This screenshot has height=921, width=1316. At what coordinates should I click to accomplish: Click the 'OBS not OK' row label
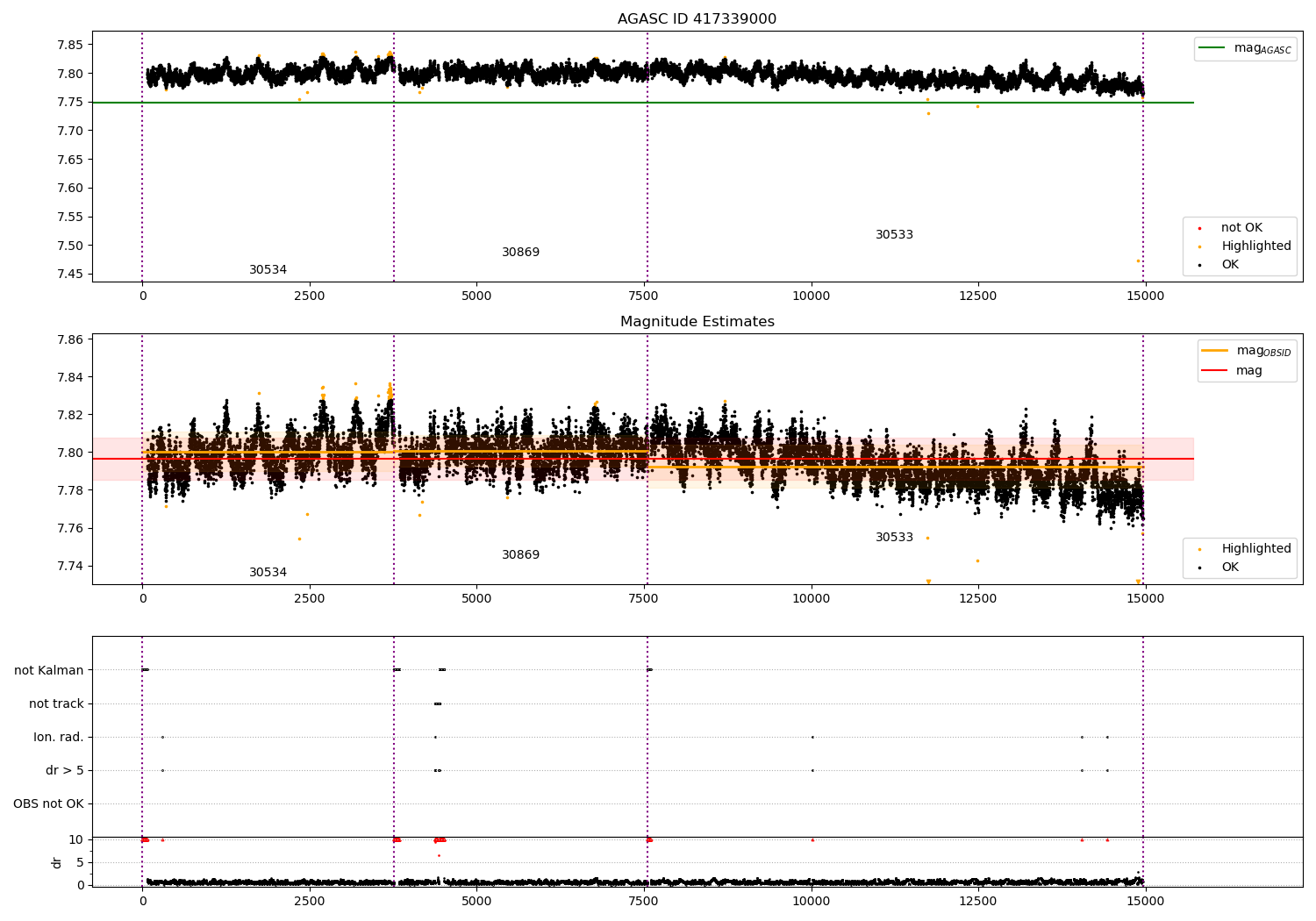click(x=49, y=803)
